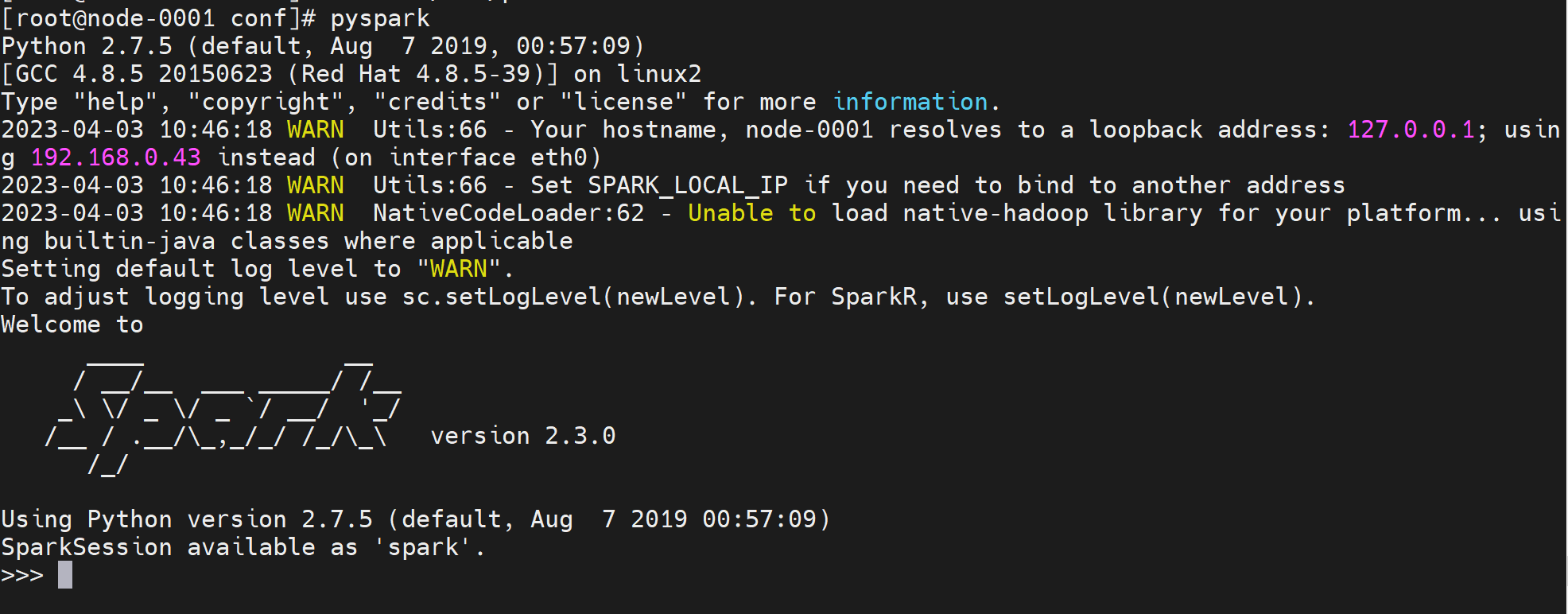The image size is (1568, 614).
Task: Click the pink 127.0.0.1 loopback address
Action: click(1411, 130)
